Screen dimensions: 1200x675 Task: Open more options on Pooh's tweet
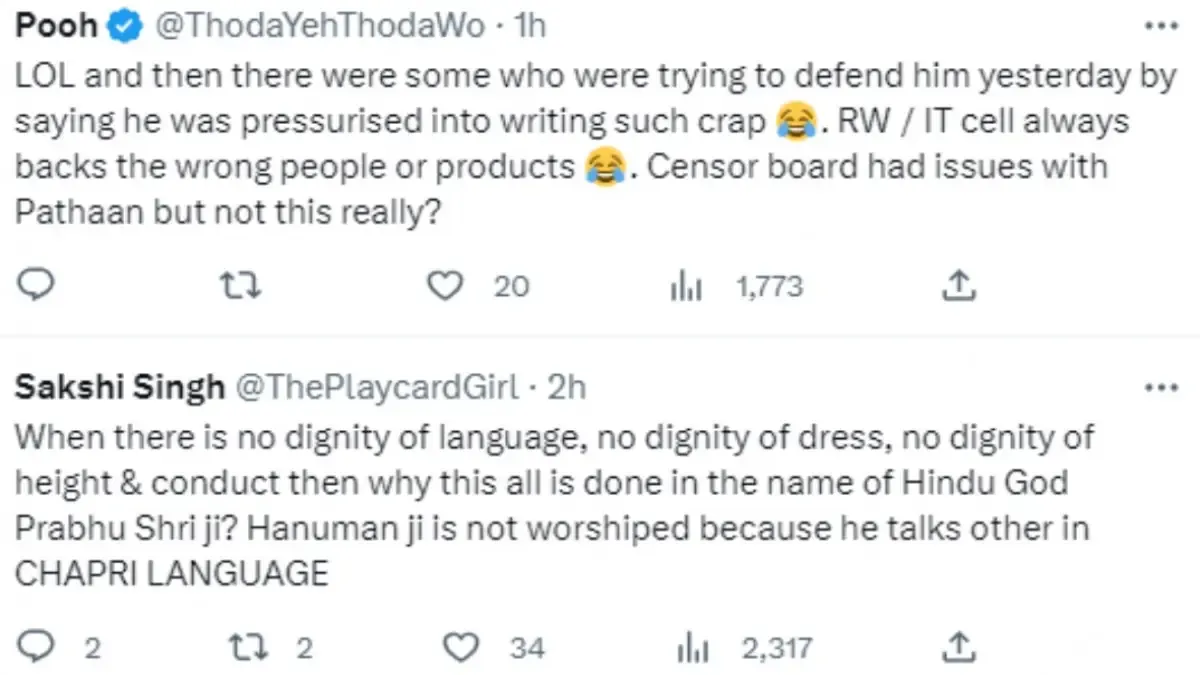(1161, 27)
